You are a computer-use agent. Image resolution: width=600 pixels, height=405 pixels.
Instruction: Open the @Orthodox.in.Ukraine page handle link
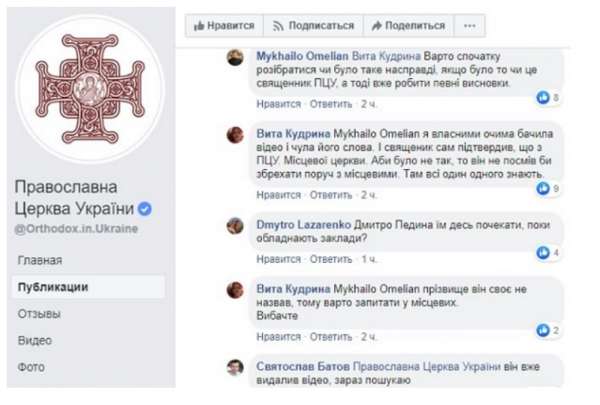coord(76,228)
